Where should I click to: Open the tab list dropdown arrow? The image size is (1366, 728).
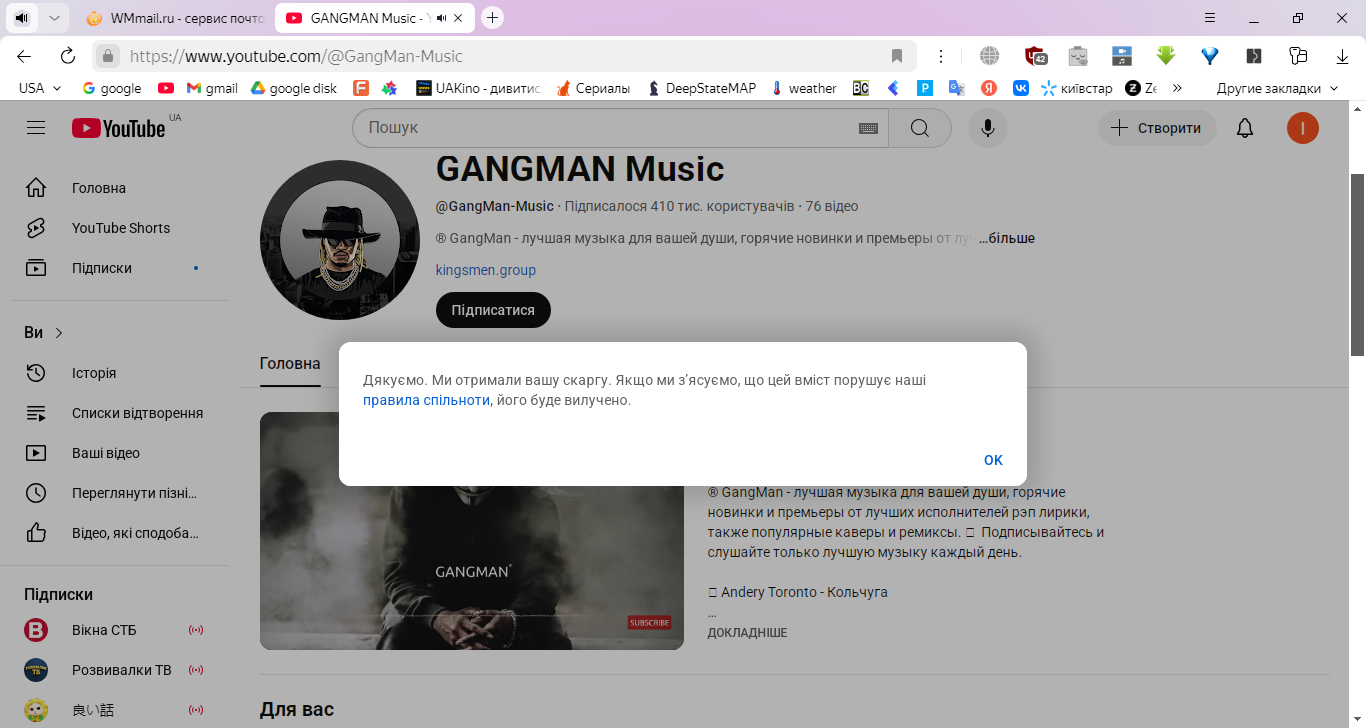tap(54, 18)
